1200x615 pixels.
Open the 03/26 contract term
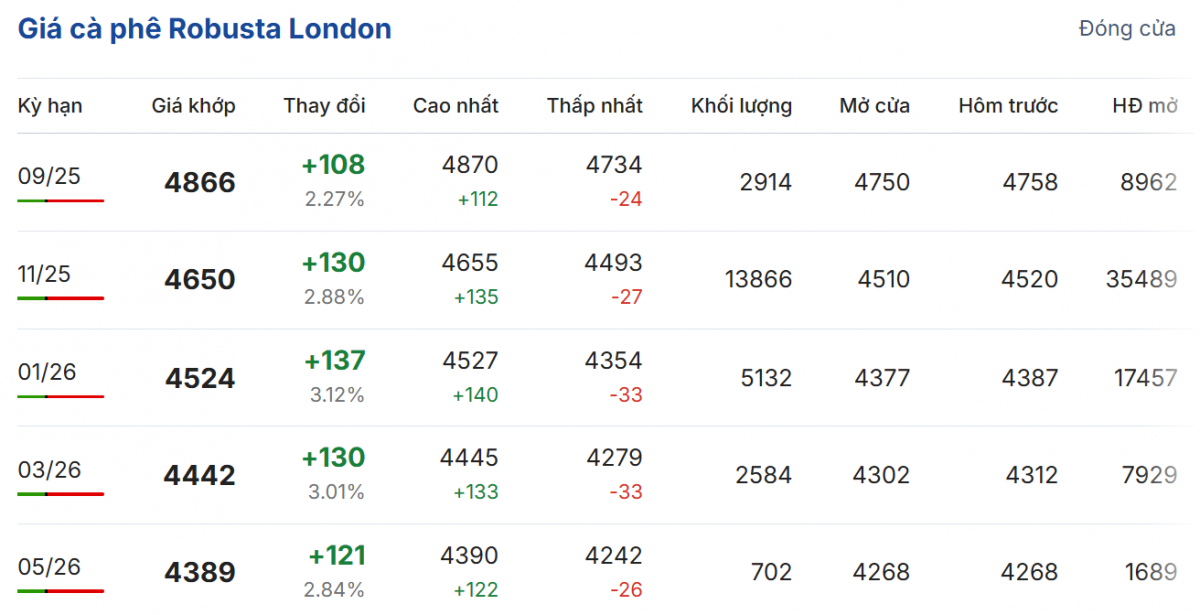(x=49, y=469)
